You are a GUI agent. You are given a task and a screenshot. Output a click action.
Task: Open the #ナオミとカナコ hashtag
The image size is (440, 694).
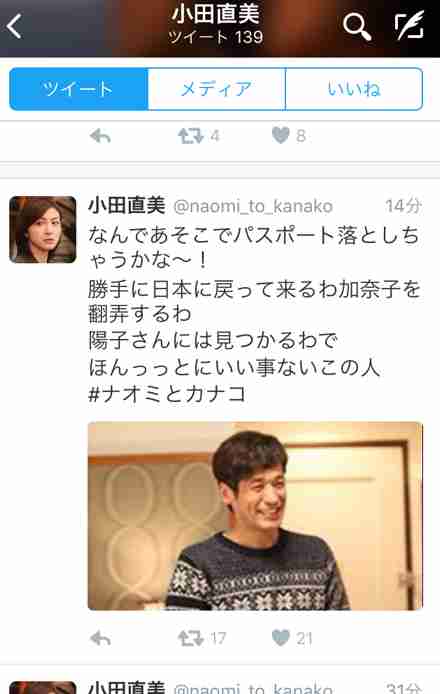[167, 393]
